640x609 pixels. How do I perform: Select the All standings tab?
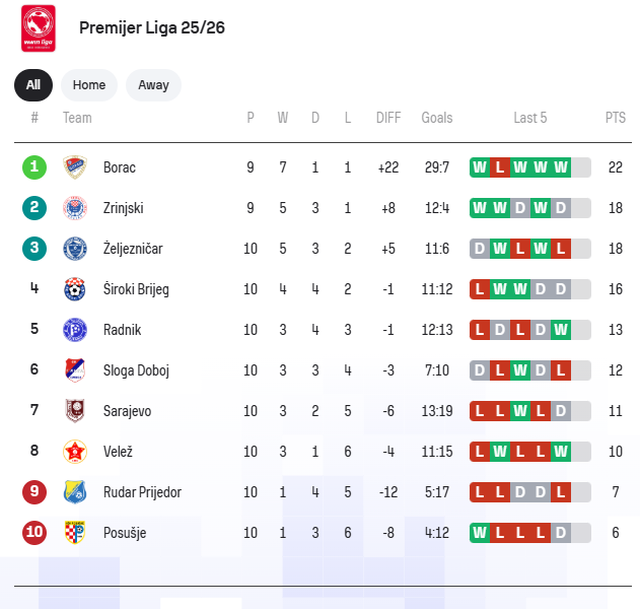(33, 85)
